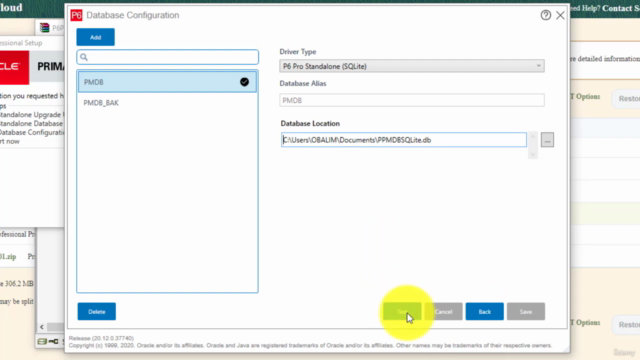Select the PMDB database entry
The image size is (640, 360).
tap(167, 82)
